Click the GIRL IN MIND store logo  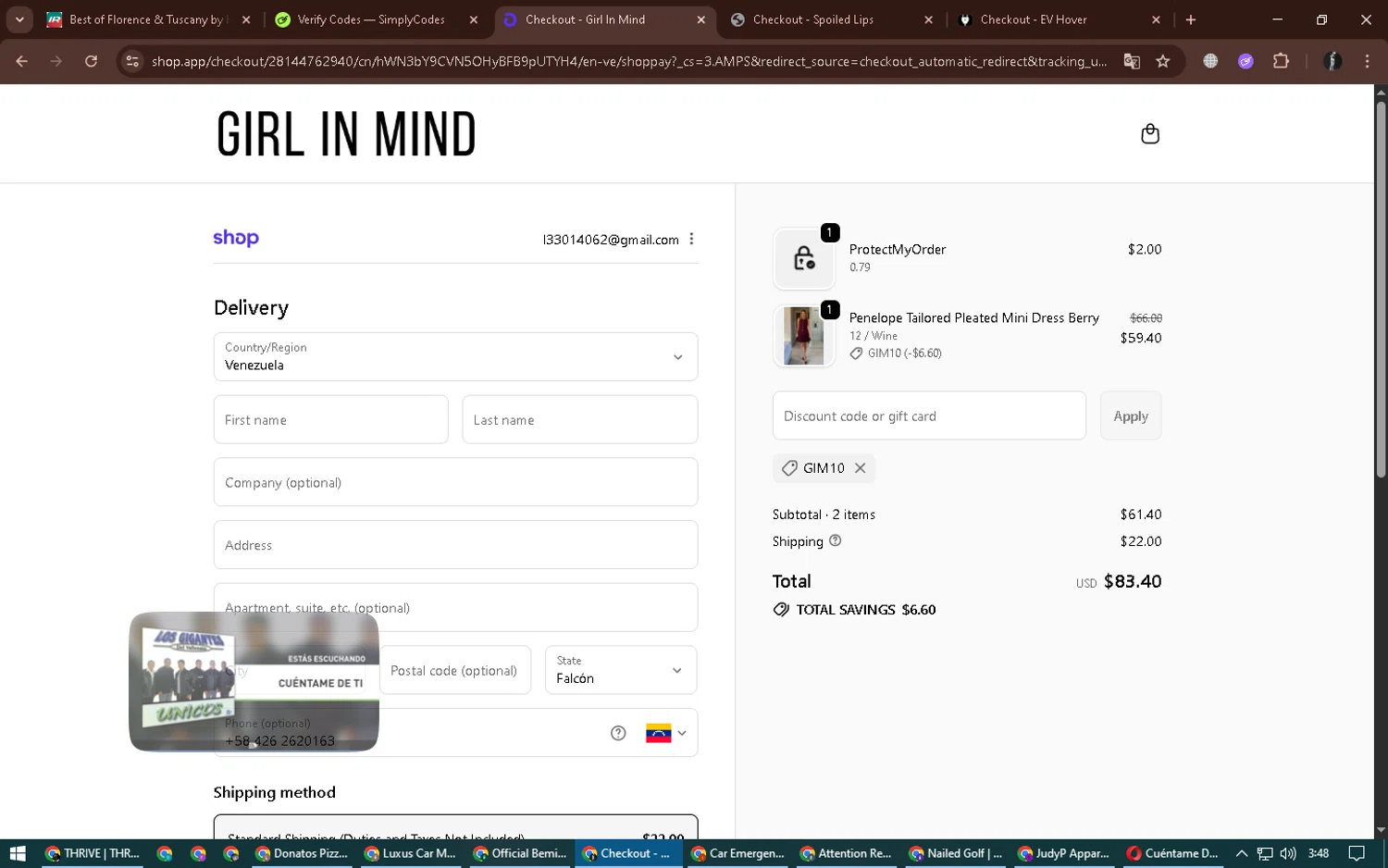(x=346, y=134)
